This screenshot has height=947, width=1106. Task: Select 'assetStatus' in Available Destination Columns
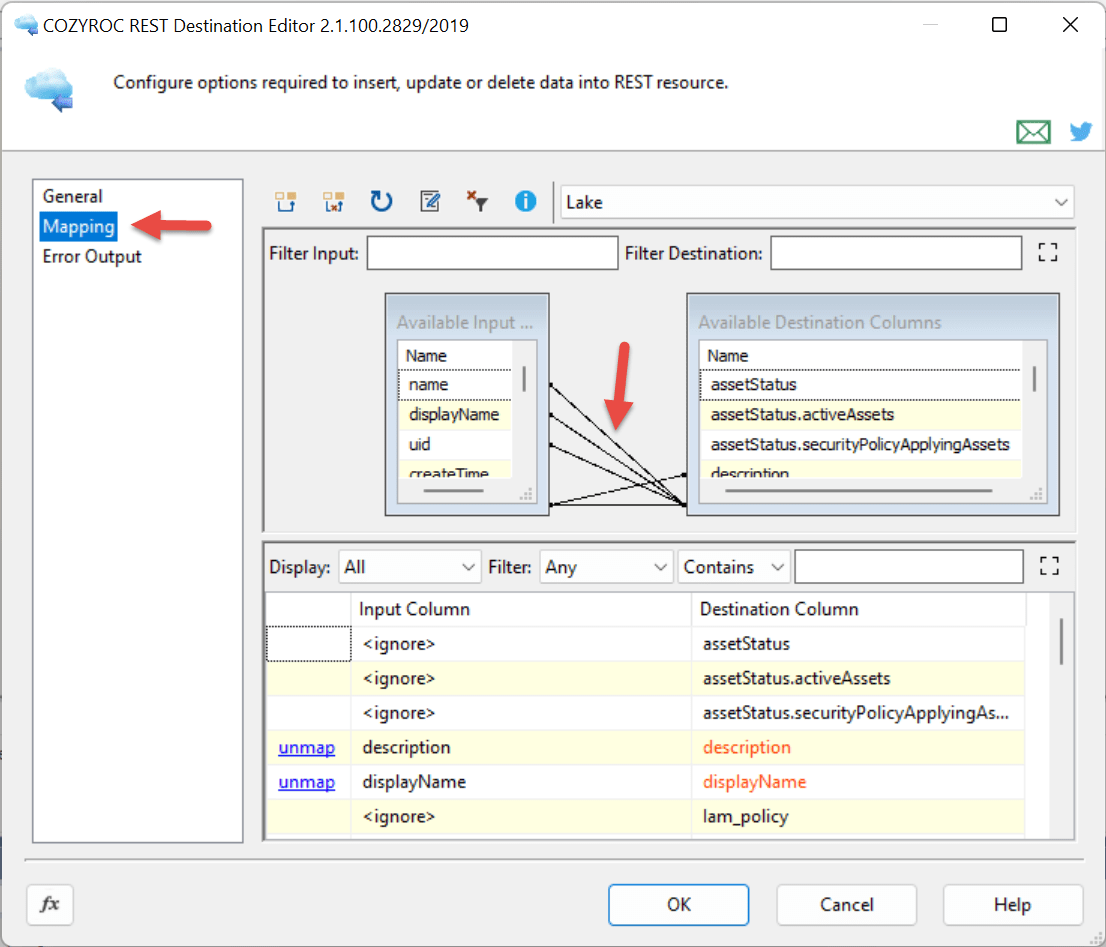860,384
